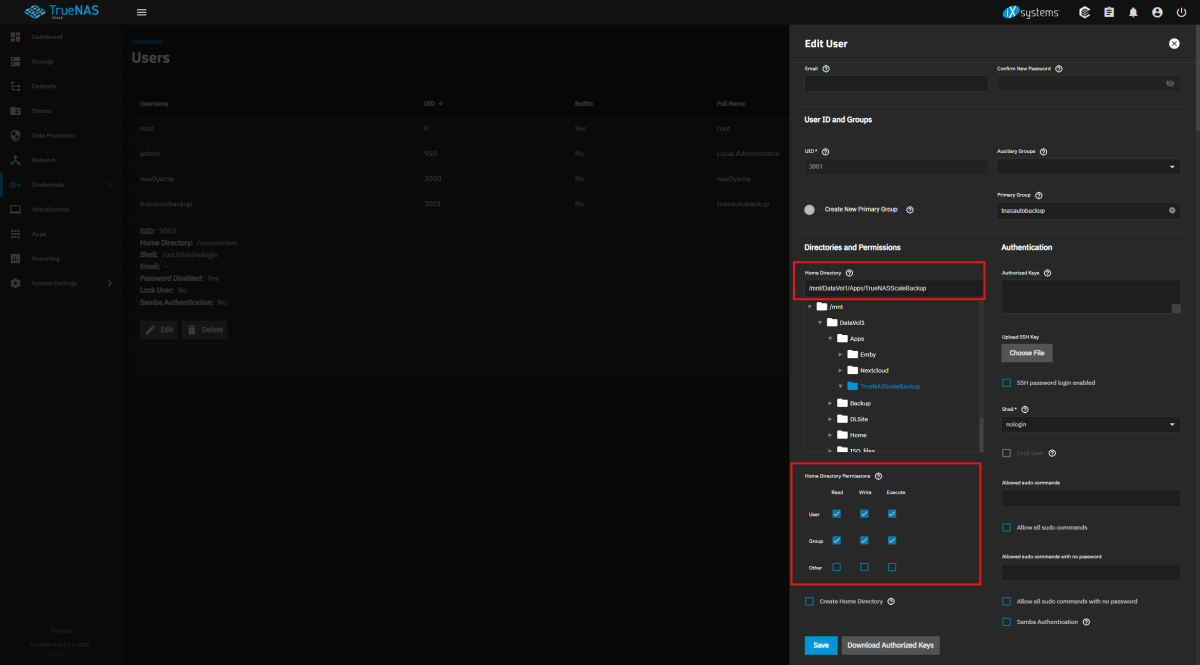Click the Delete user button
The width and height of the screenshot is (1200, 665).
[204, 329]
